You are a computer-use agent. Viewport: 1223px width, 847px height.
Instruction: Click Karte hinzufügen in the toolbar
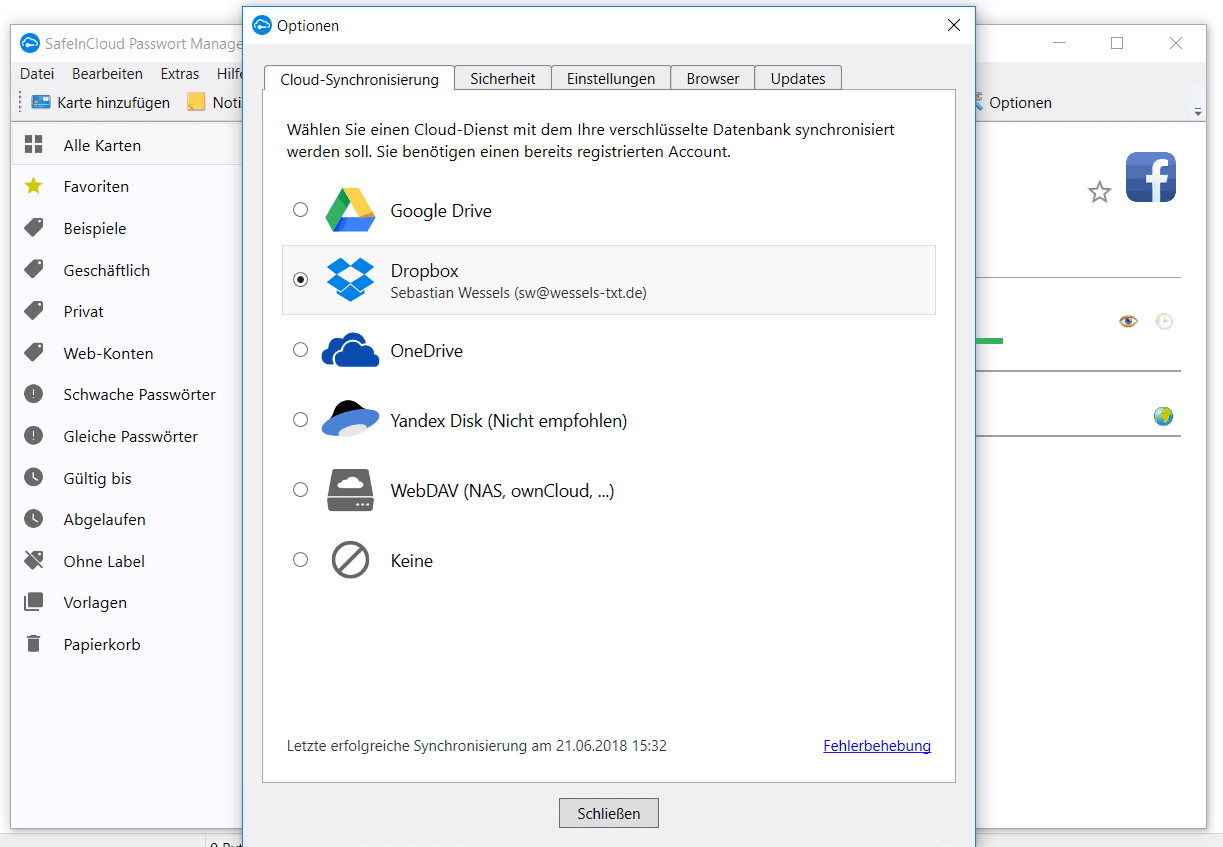coord(101,102)
